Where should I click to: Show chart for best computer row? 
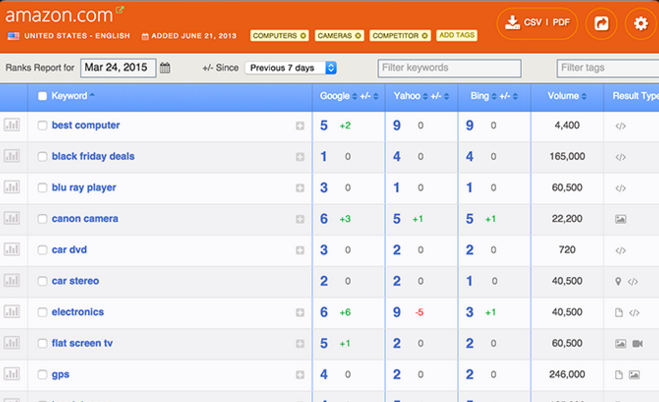[x=12, y=125]
